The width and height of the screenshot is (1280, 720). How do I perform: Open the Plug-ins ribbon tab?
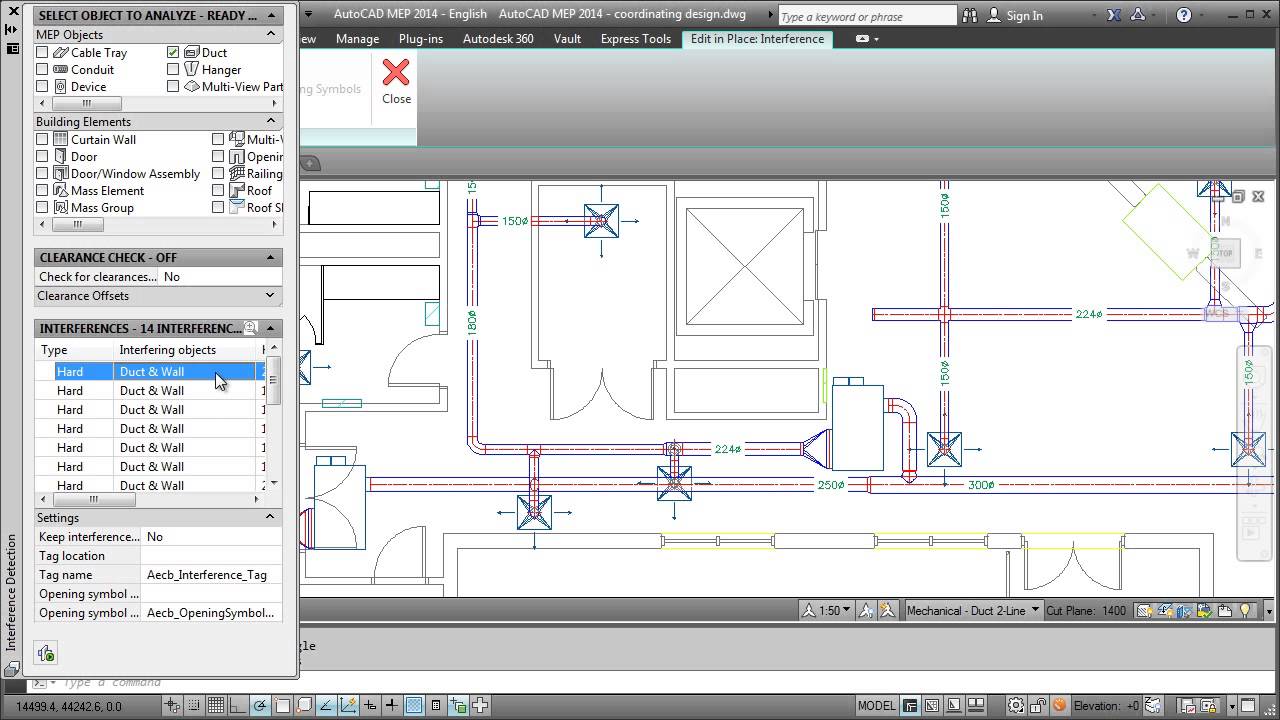pos(420,39)
